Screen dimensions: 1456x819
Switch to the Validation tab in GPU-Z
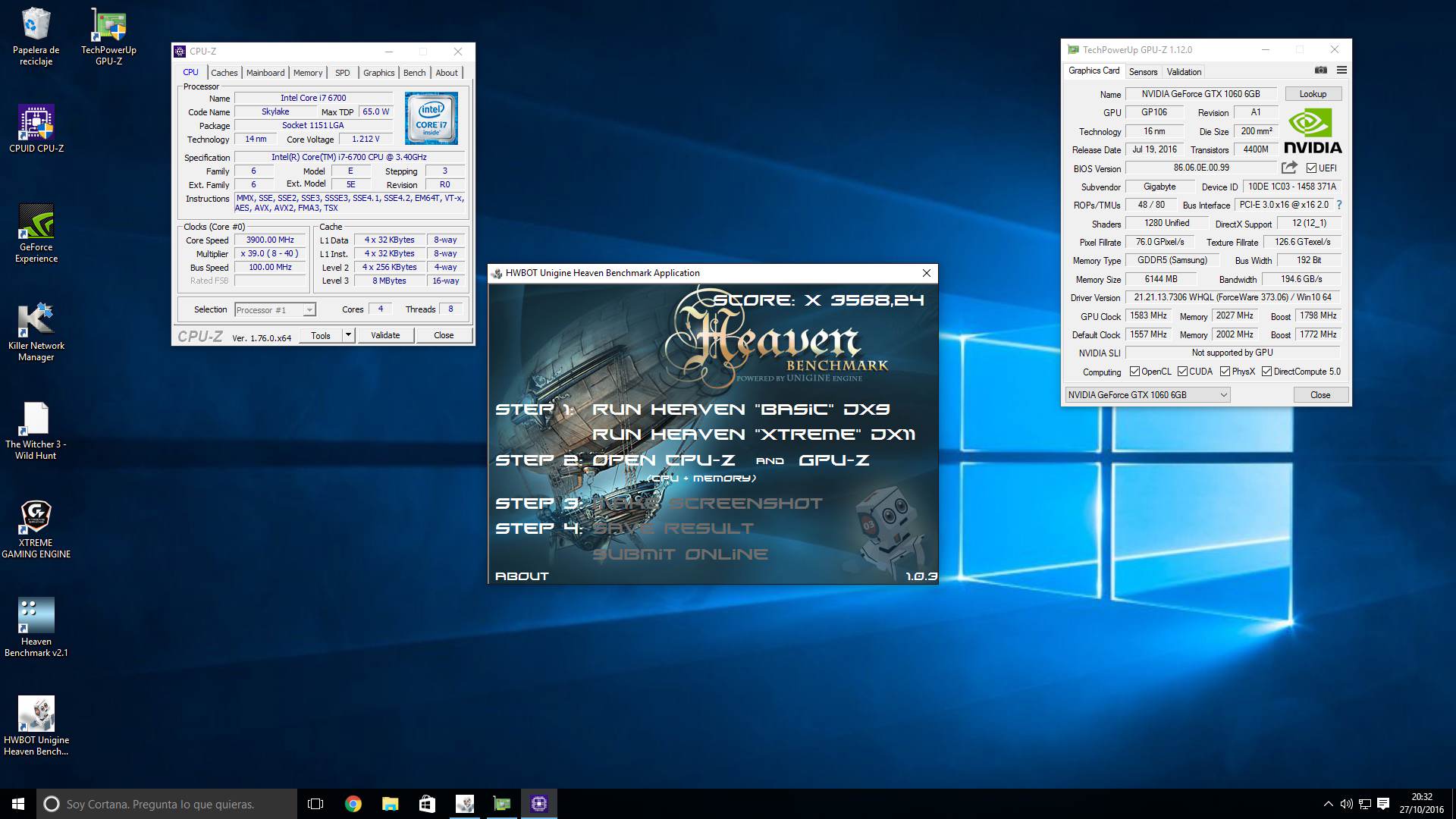tap(1184, 72)
